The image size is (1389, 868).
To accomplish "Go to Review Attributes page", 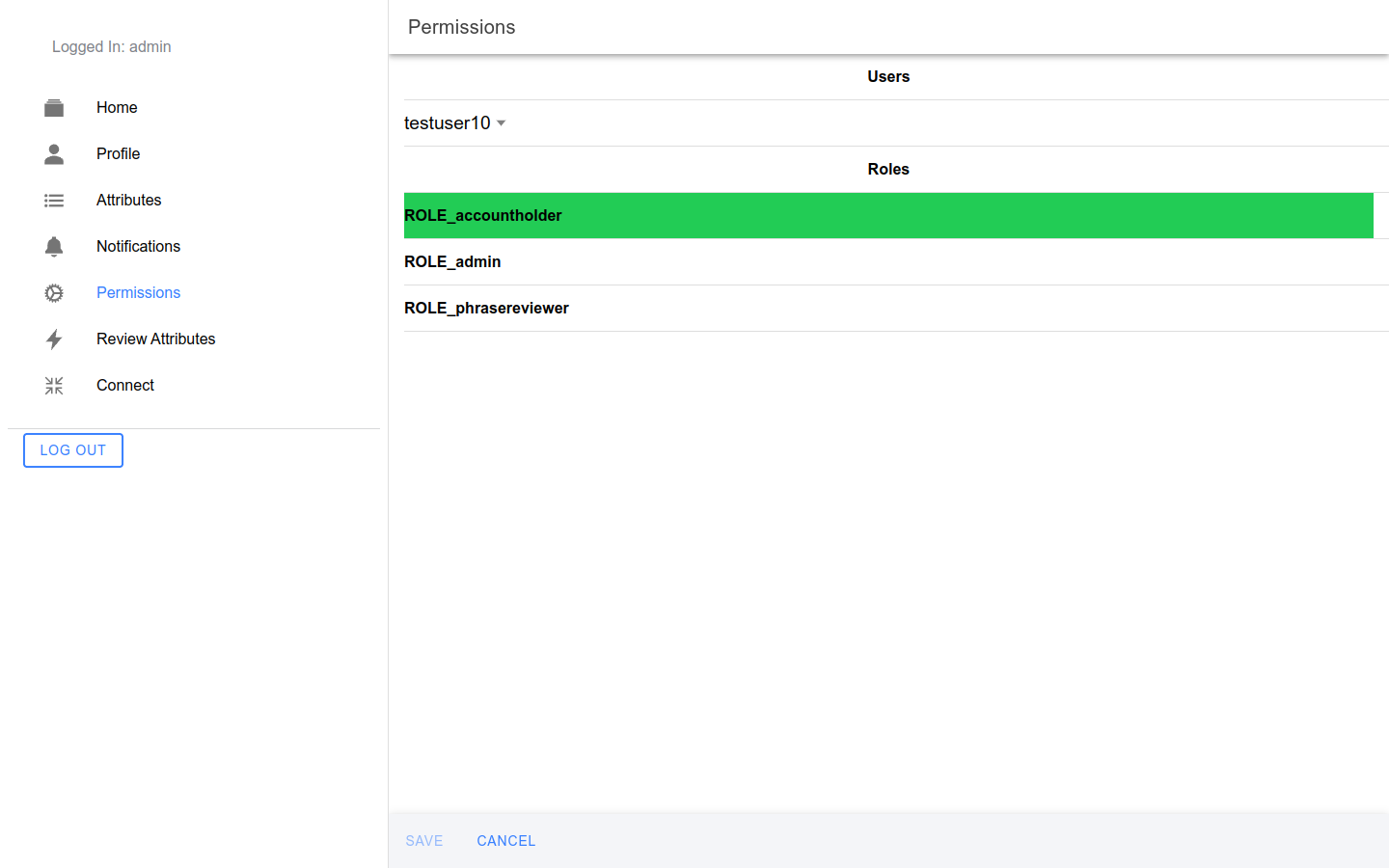I will [155, 339].
